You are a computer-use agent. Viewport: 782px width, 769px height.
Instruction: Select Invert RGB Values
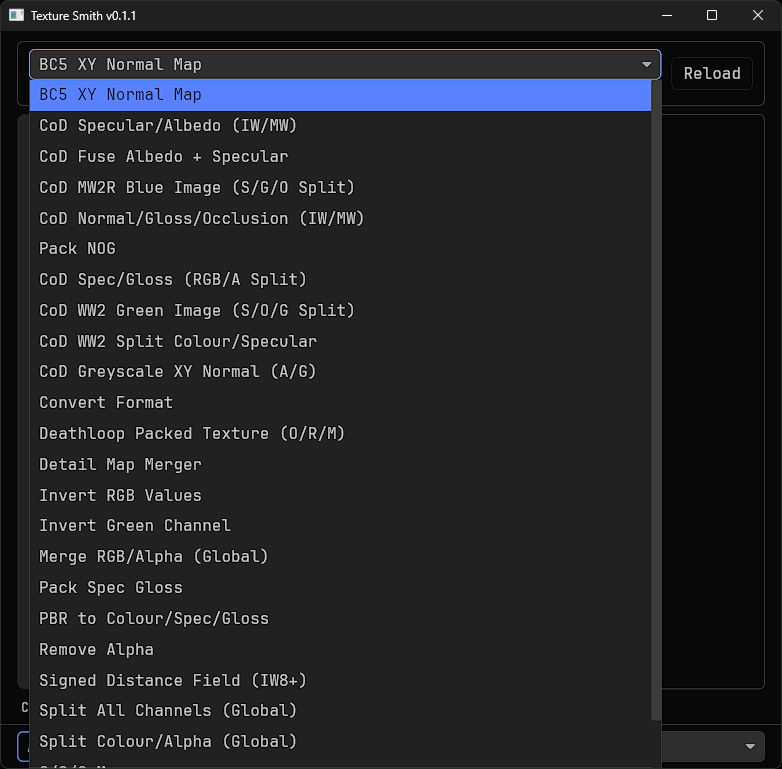[341, 496]
